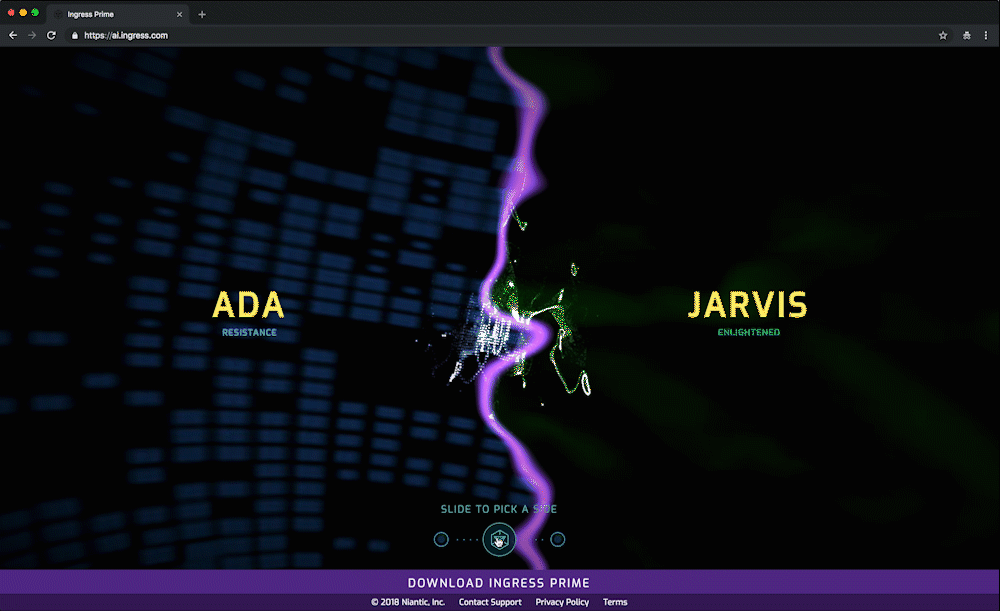Open the Contact Support link
Viewport: 1000px width, 611px height.
point(490,602)
